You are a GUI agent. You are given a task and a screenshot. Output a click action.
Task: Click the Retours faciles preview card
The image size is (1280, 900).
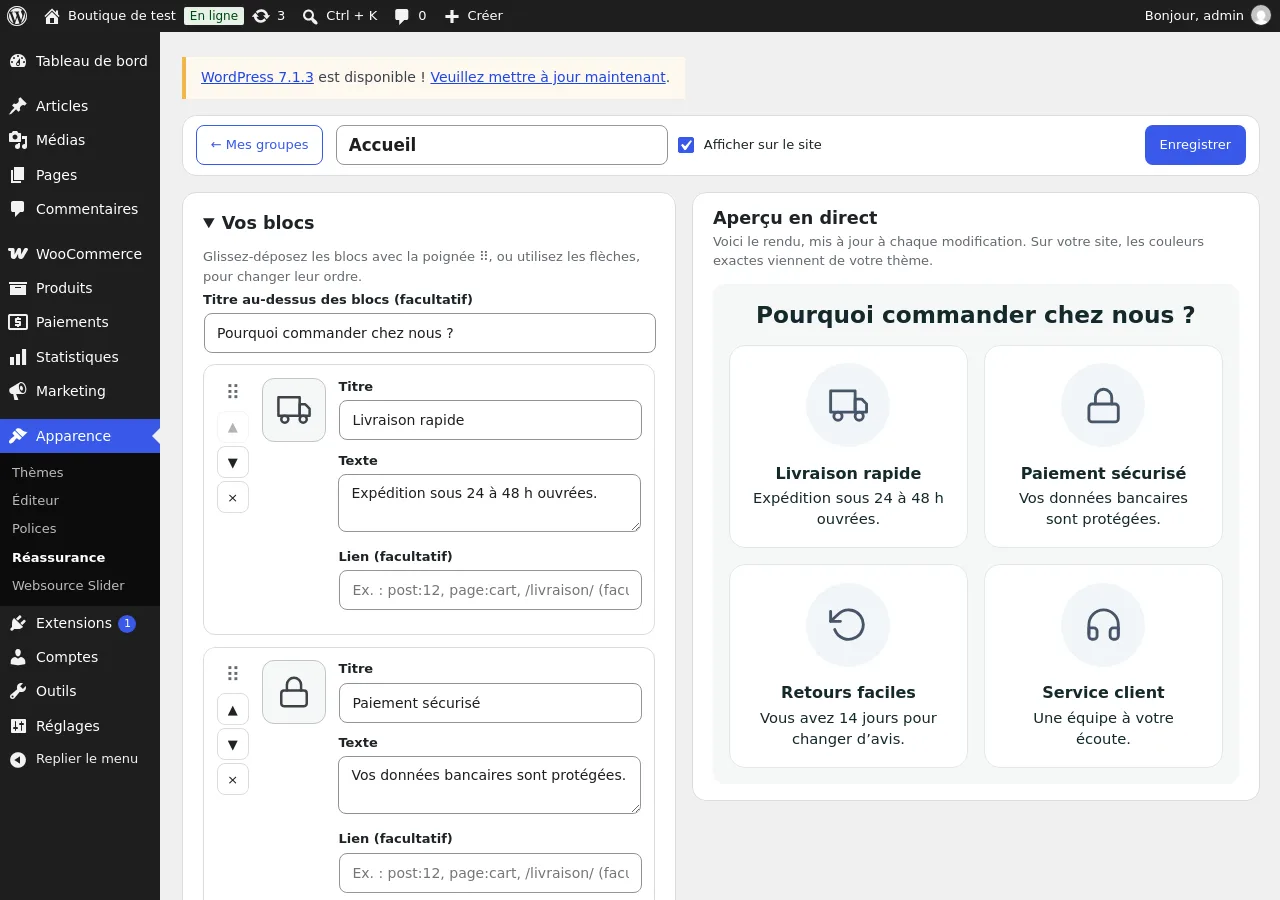click(848, 666)
